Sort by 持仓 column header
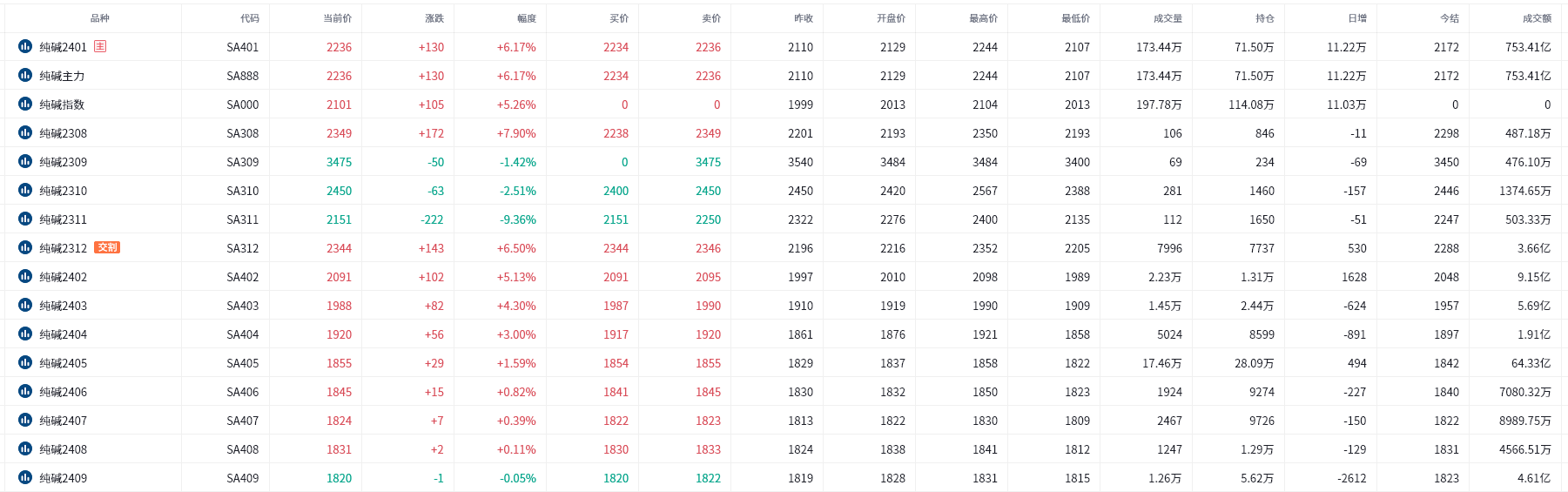Screen dimensions: 1568x492 click(x=1265, y=18)
